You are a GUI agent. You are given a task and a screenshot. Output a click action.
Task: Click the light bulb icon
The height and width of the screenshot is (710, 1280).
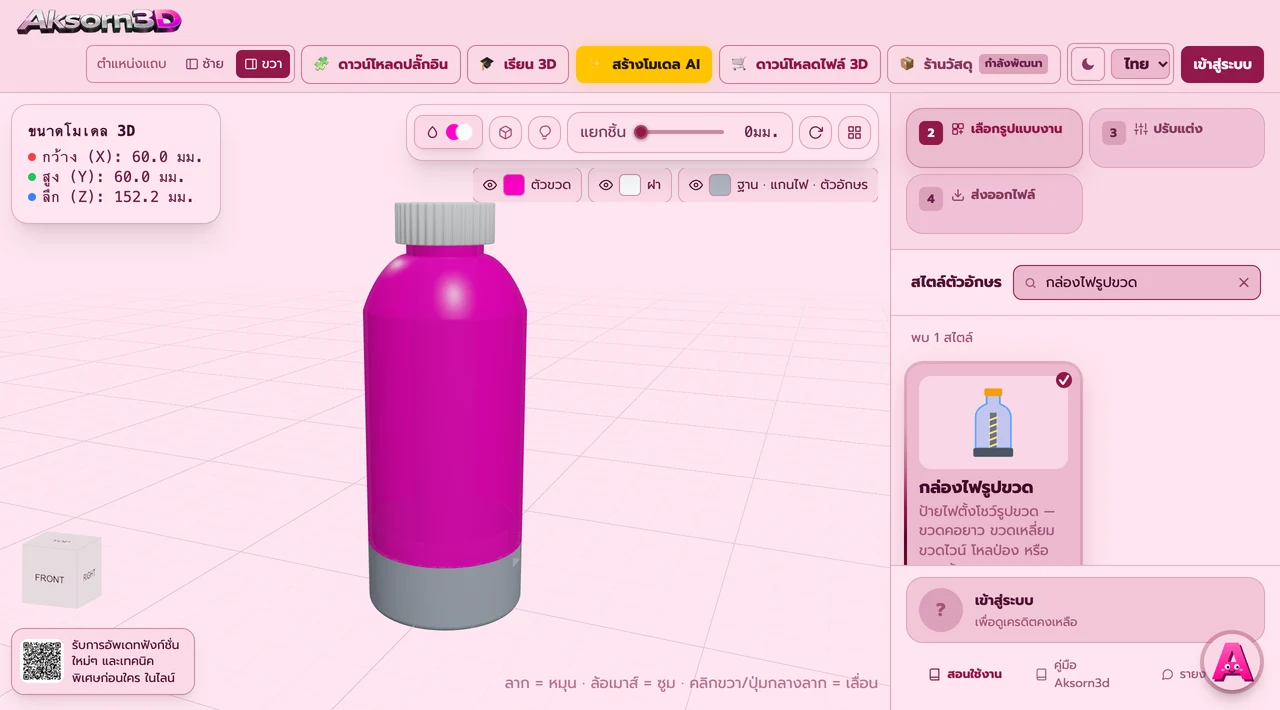click(544, 132)
